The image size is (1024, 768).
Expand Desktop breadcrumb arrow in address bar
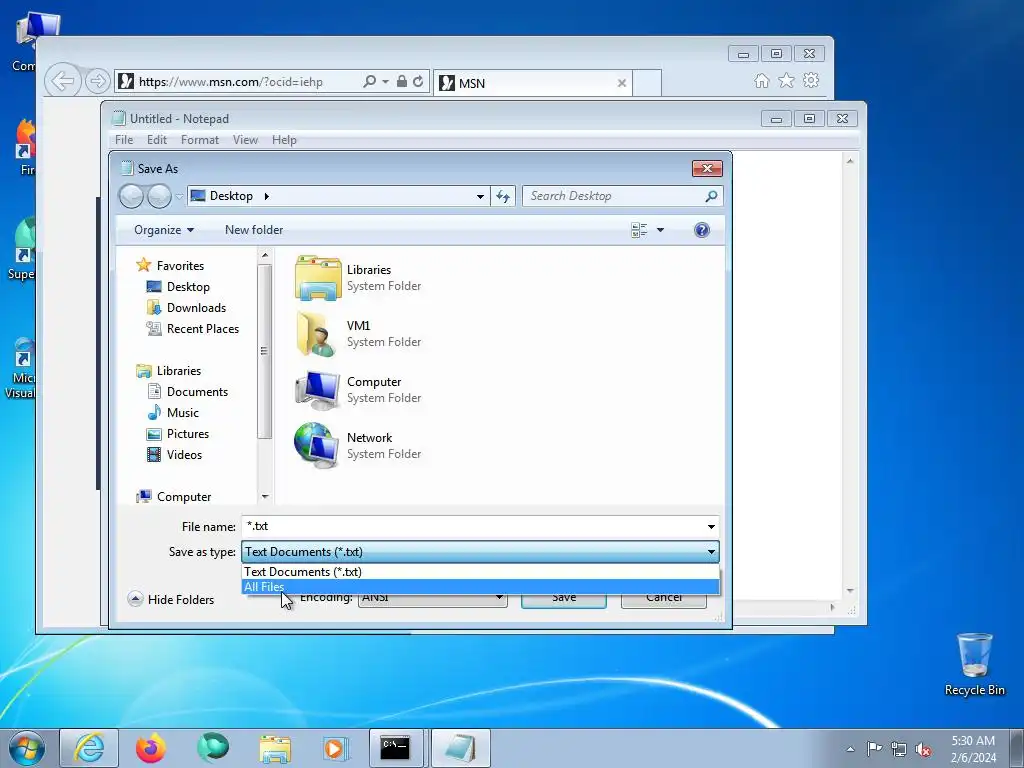pyautogui.click(x=266, y=196)
